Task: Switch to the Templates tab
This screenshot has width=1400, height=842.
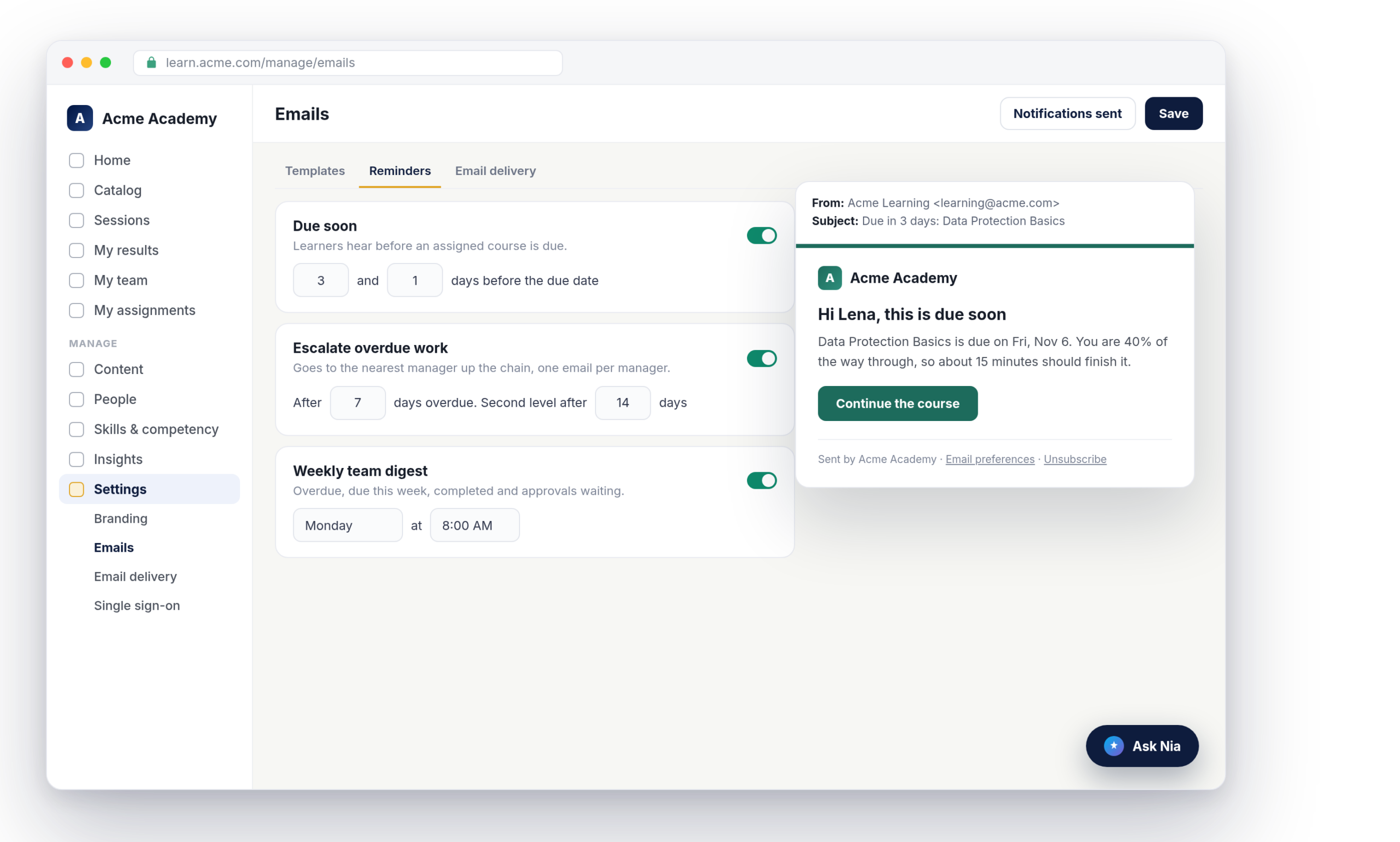Action: 315,171
